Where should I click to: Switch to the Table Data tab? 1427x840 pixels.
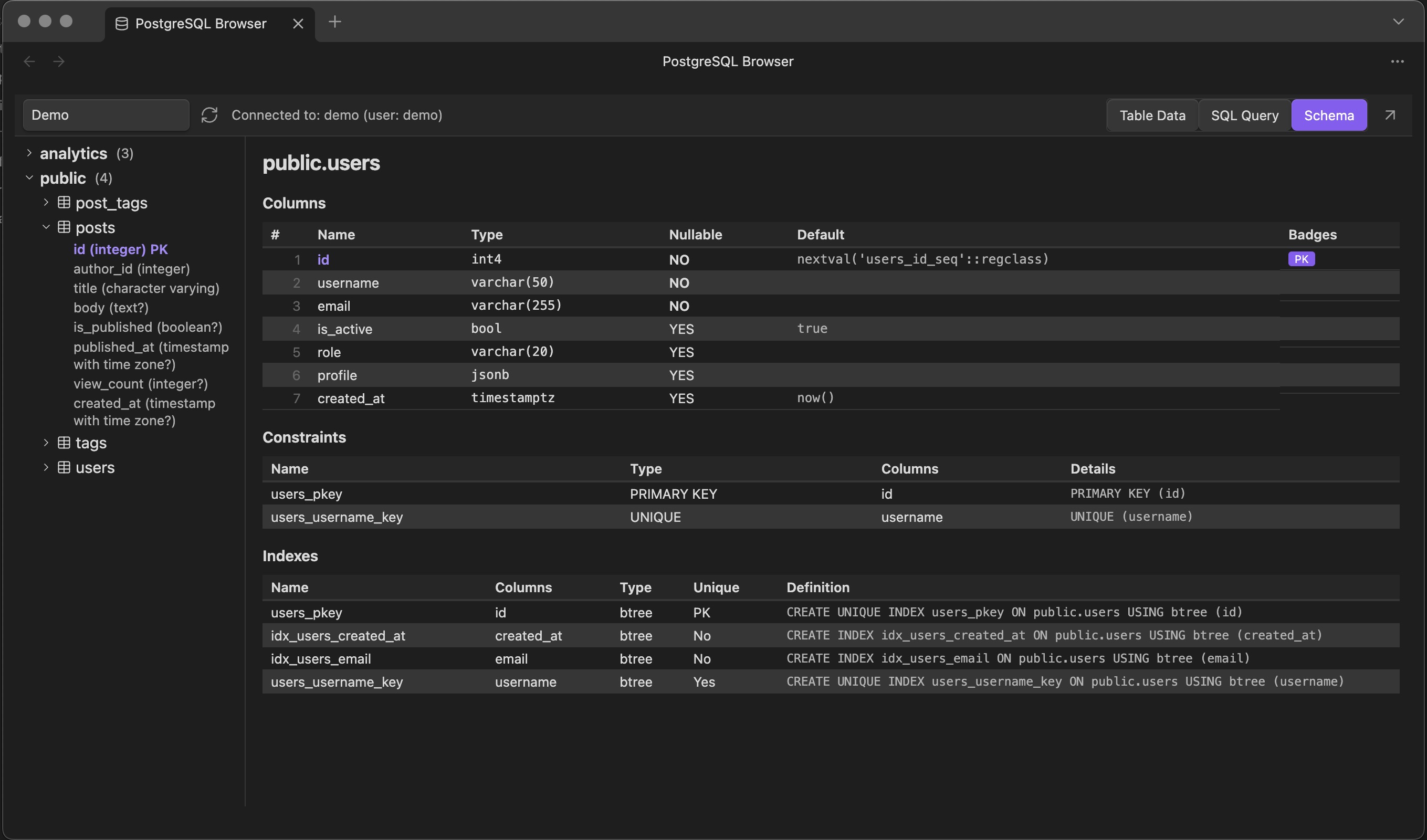coord(1152,115)
